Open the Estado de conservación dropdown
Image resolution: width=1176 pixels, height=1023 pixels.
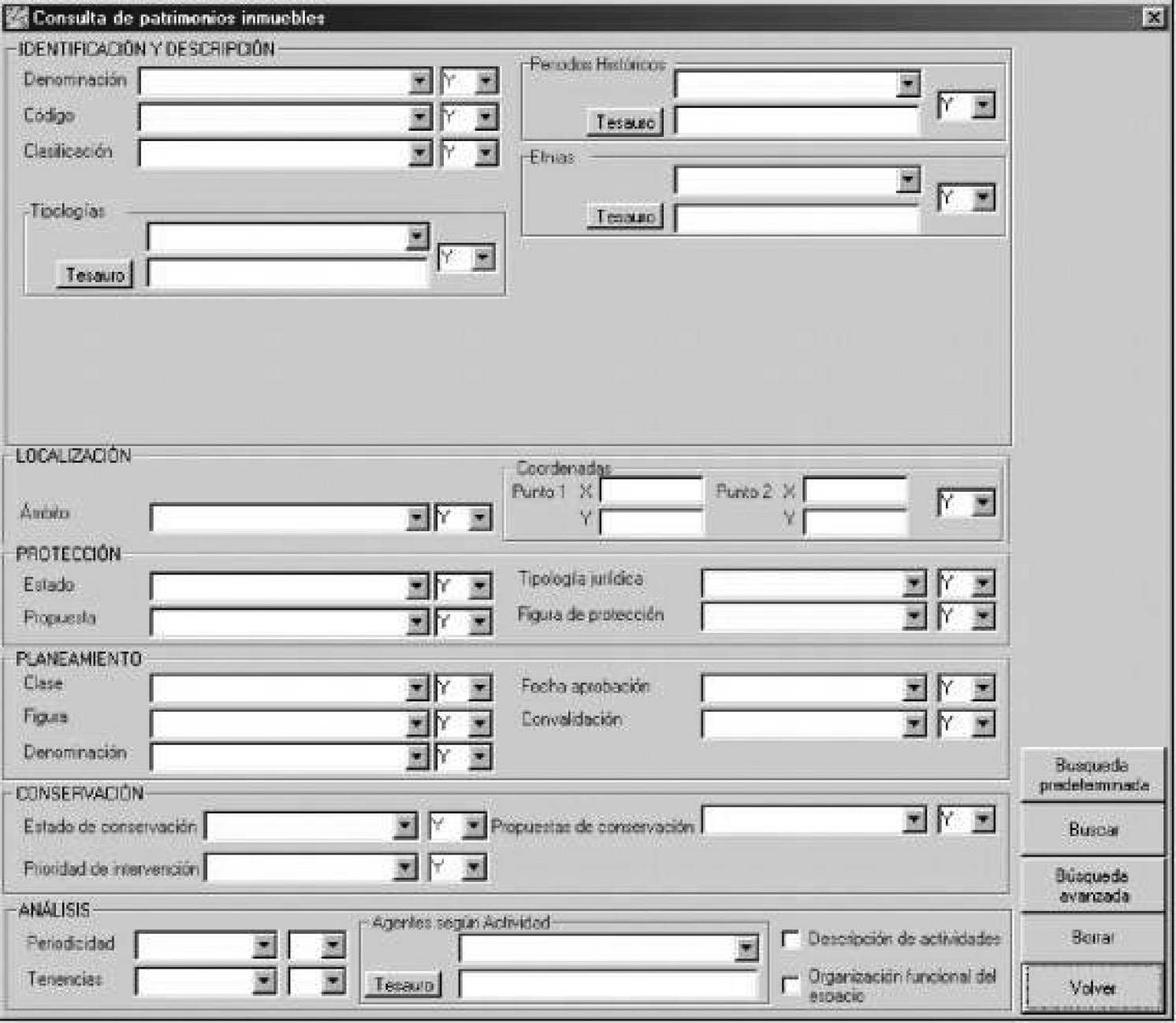click(404, 826)
